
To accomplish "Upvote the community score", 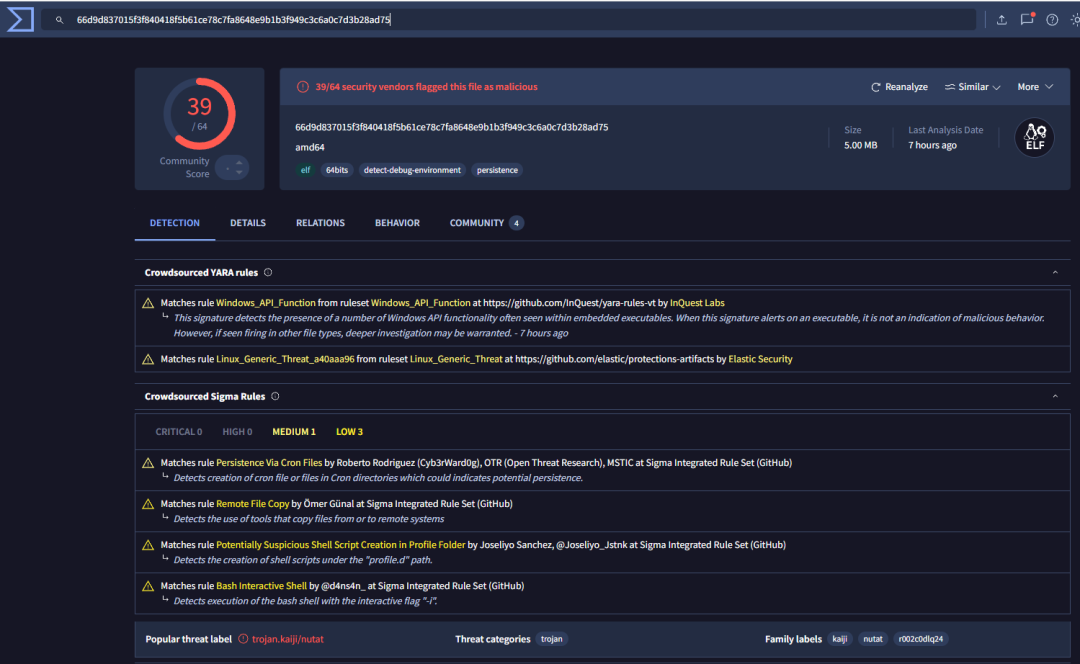I will tap(239, 163).
